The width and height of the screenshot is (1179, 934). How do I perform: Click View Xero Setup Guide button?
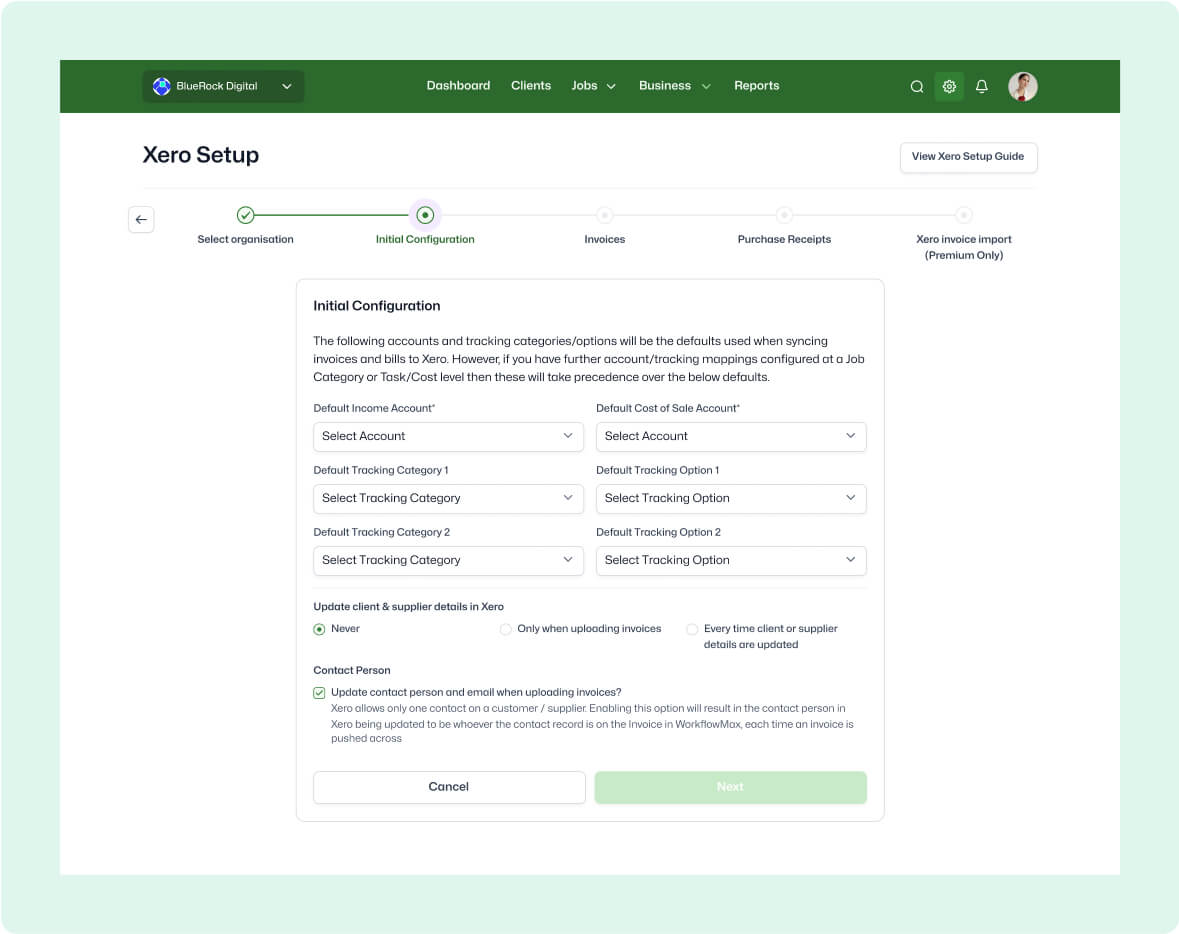point(968,157)
